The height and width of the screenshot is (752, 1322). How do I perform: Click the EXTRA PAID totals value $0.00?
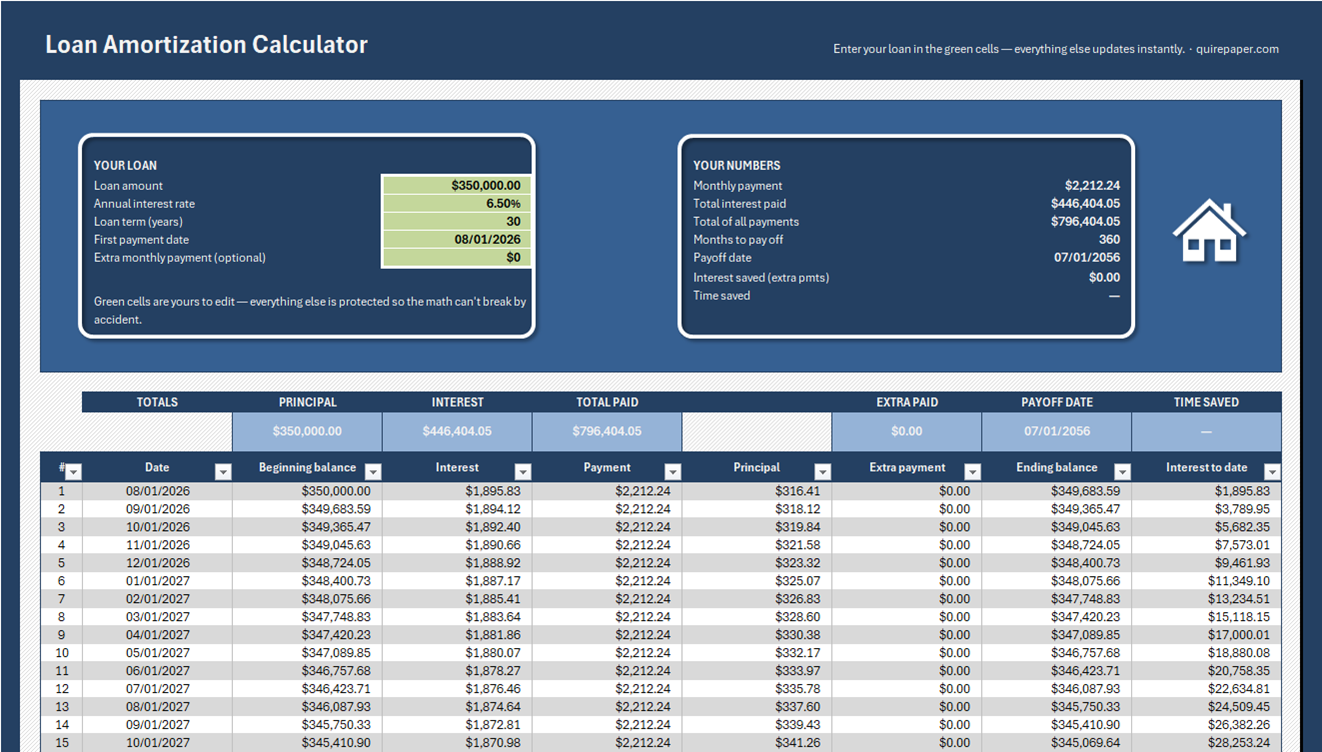click(x=907, y=431)
